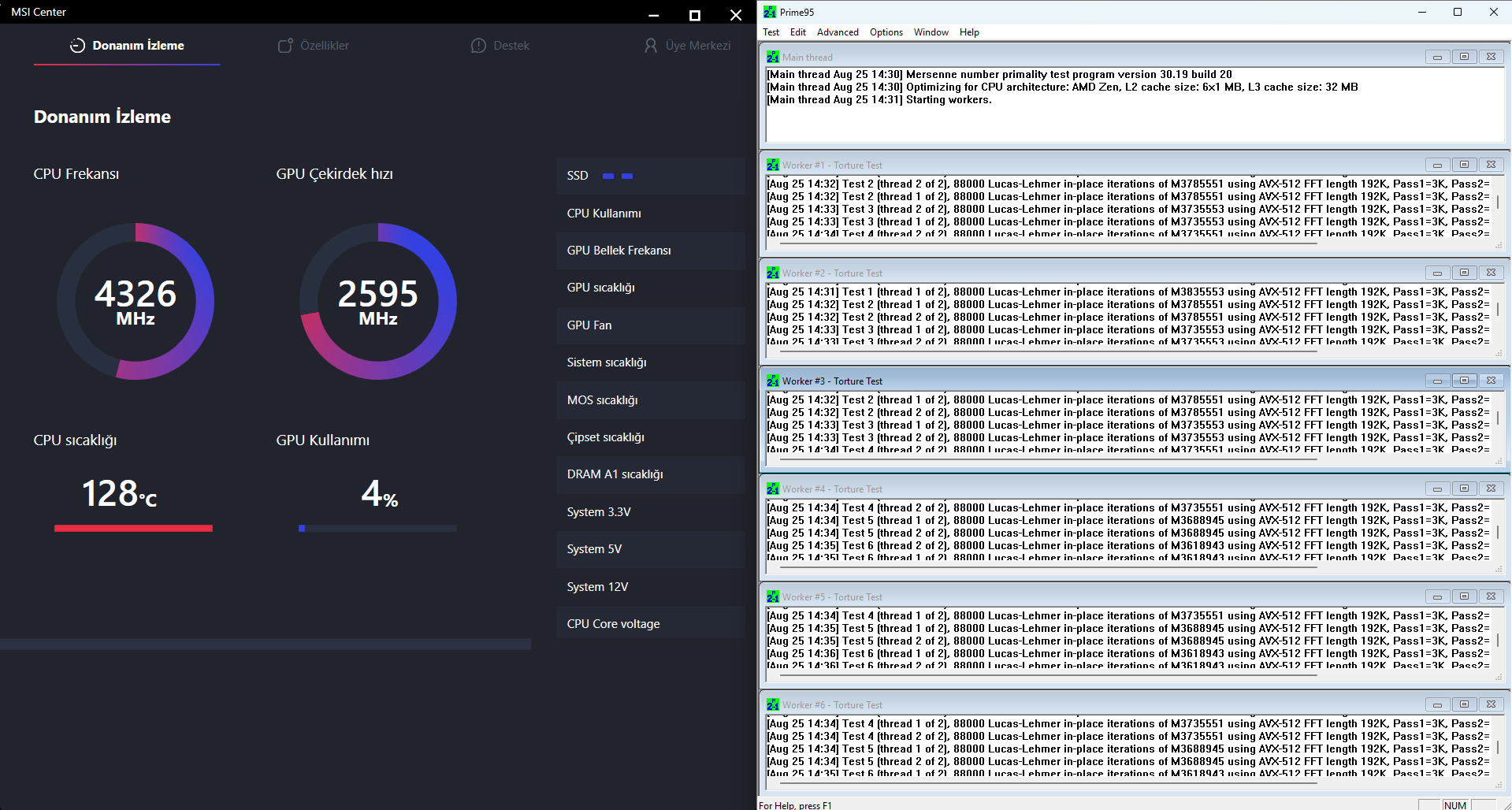Close Worker #2 Torture Test window
1512x810 pixels.
coord(1491,273)
